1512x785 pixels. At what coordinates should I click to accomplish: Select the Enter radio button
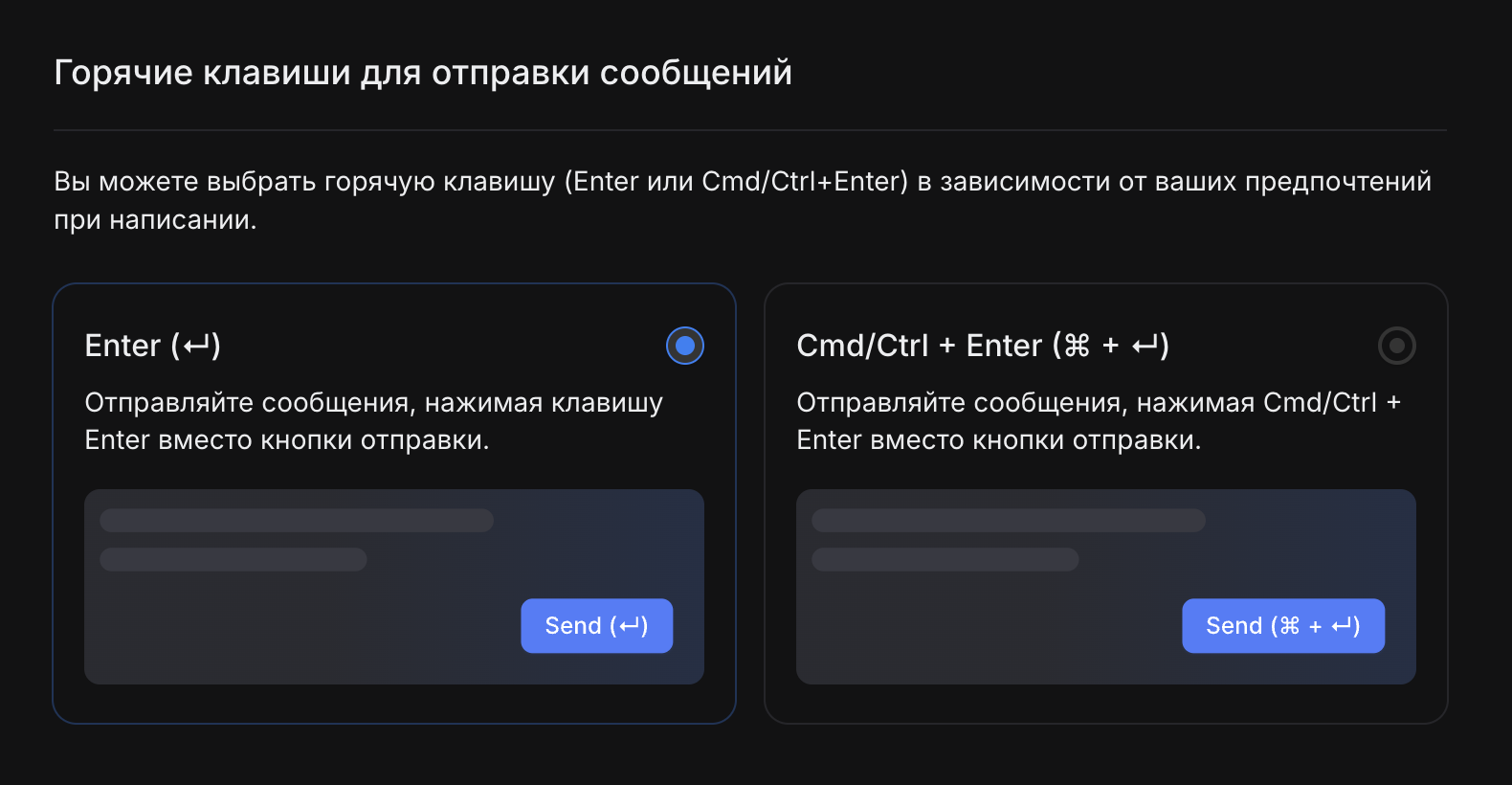pyautogui.click(x=684, y=346)
